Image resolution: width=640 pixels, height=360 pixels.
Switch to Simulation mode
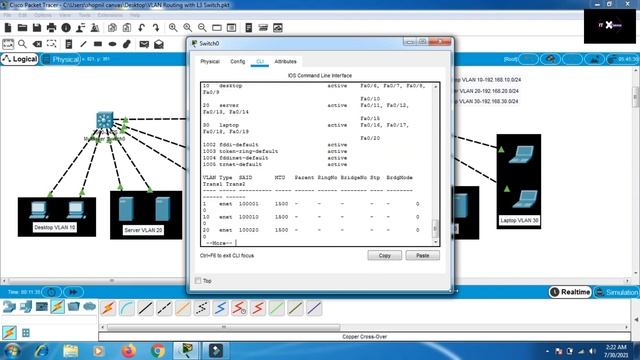click(x=617, y=292)
